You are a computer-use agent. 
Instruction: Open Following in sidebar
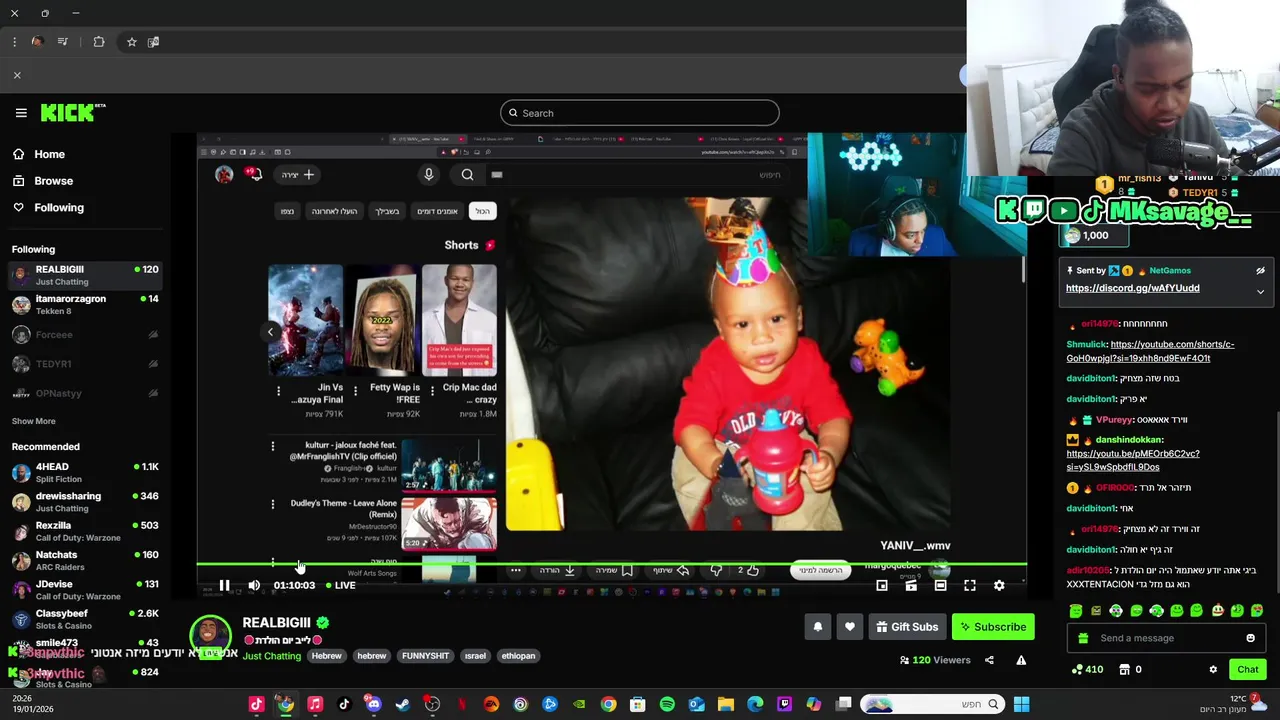click(48, 207)
